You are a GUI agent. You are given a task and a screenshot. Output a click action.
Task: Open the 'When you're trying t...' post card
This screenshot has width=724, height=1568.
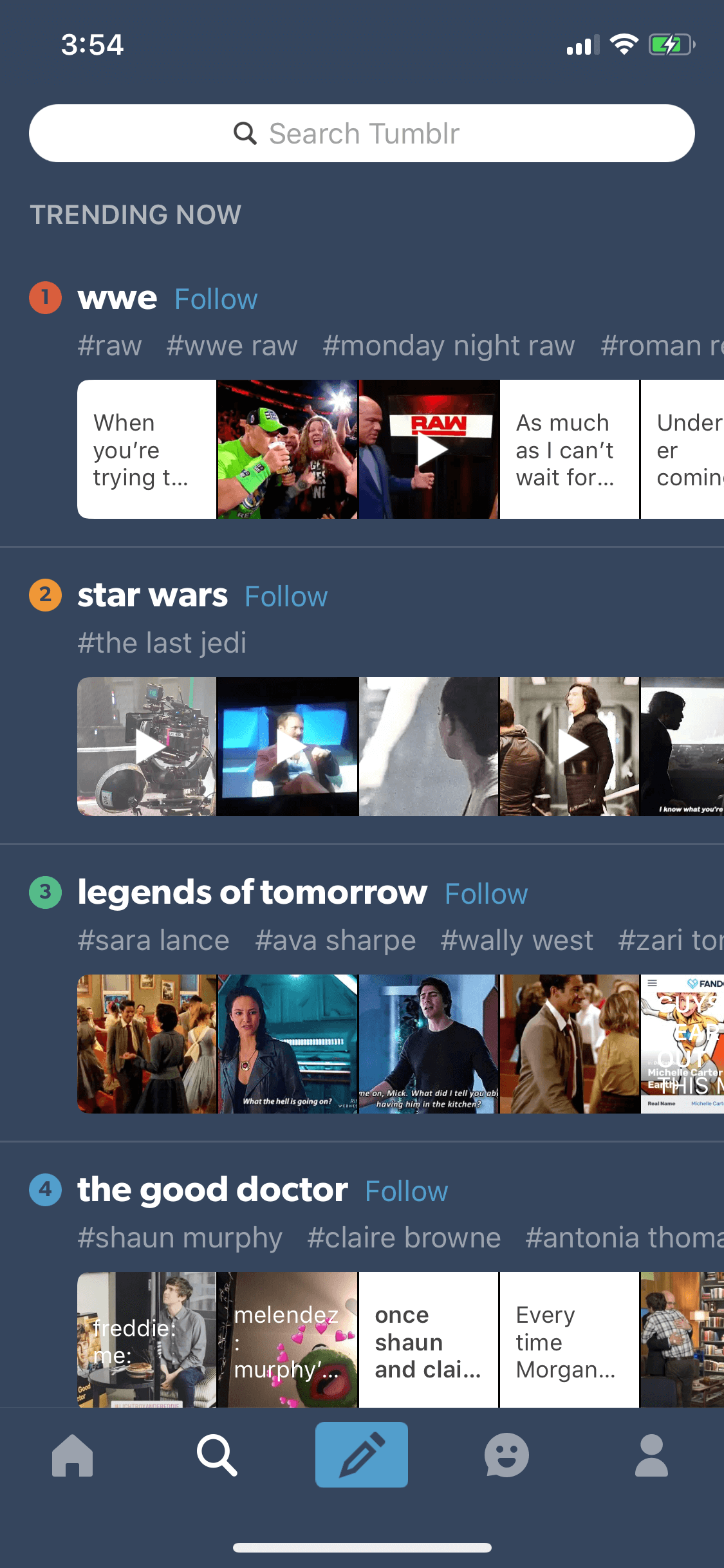(147, 449)
